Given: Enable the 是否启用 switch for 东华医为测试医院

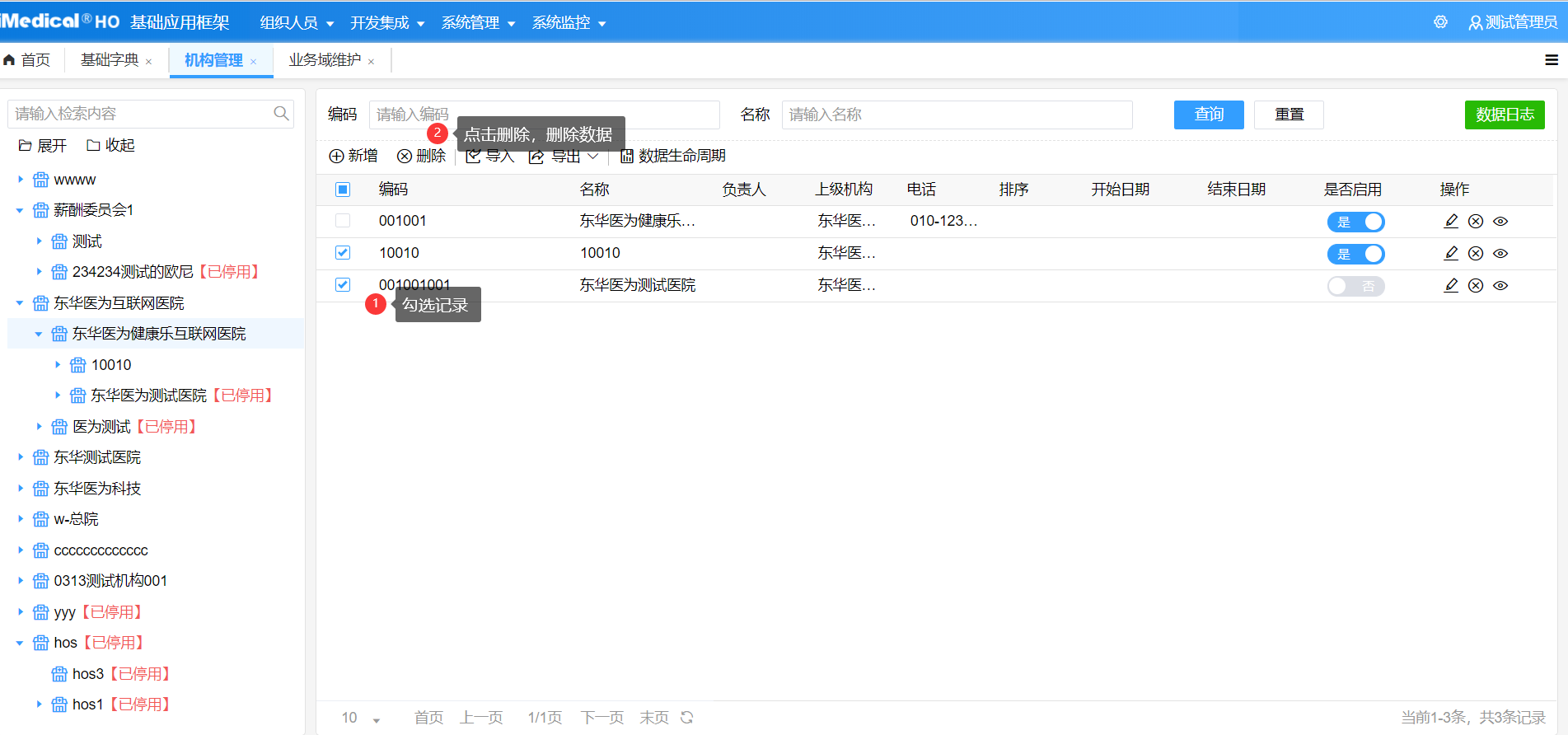Looking at the screenshot, I should coord(1355,286).
